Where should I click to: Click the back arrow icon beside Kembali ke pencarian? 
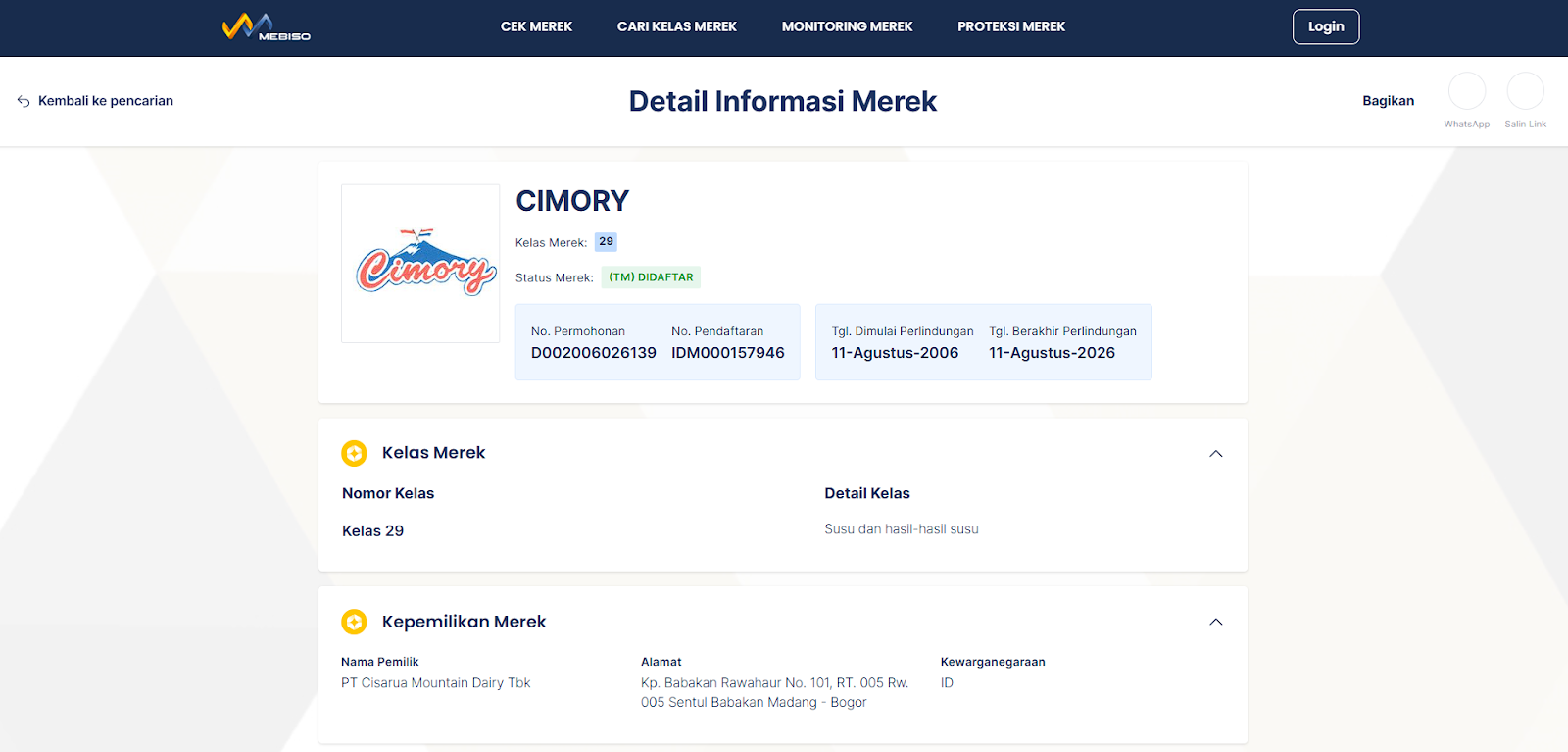24,101
